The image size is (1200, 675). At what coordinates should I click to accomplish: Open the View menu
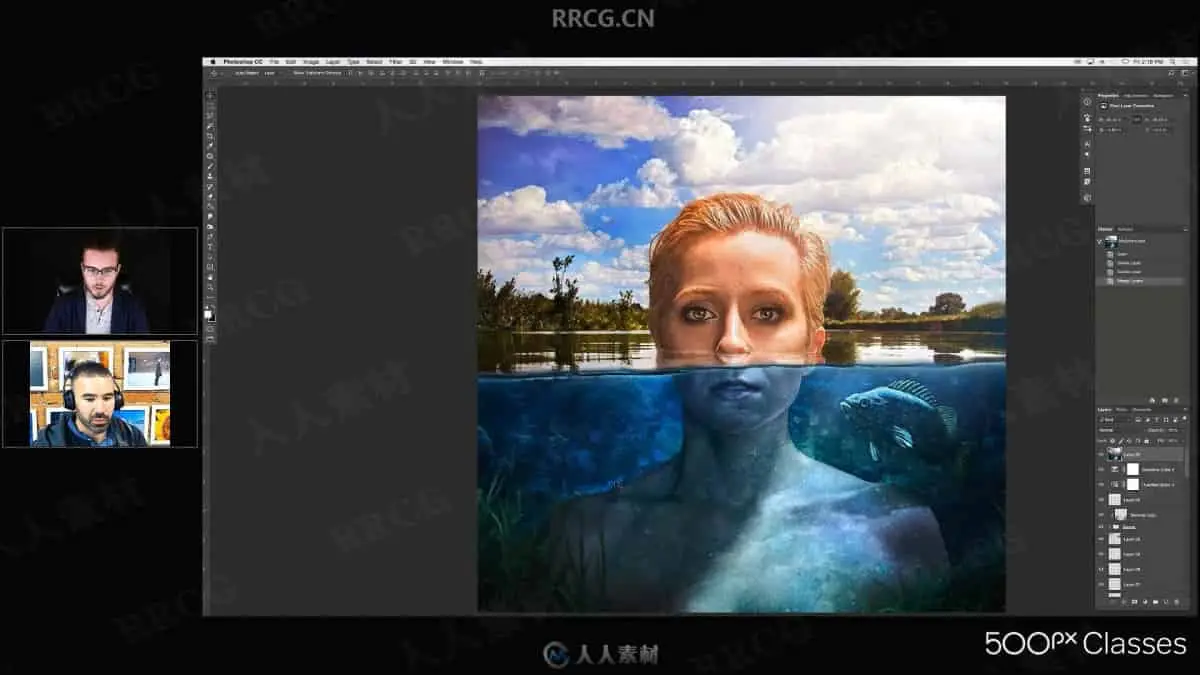click(x=429, y=62)
